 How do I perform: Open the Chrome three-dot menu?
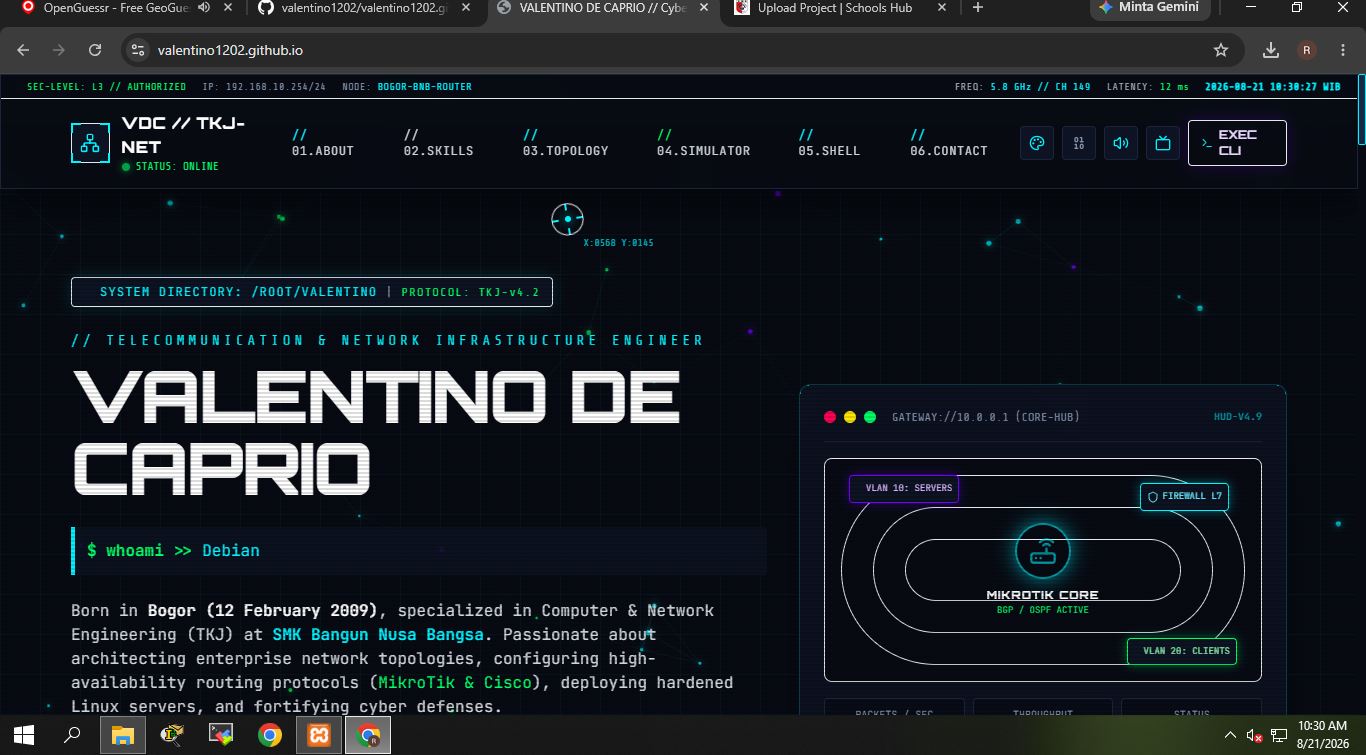(x=1342, y=50)
